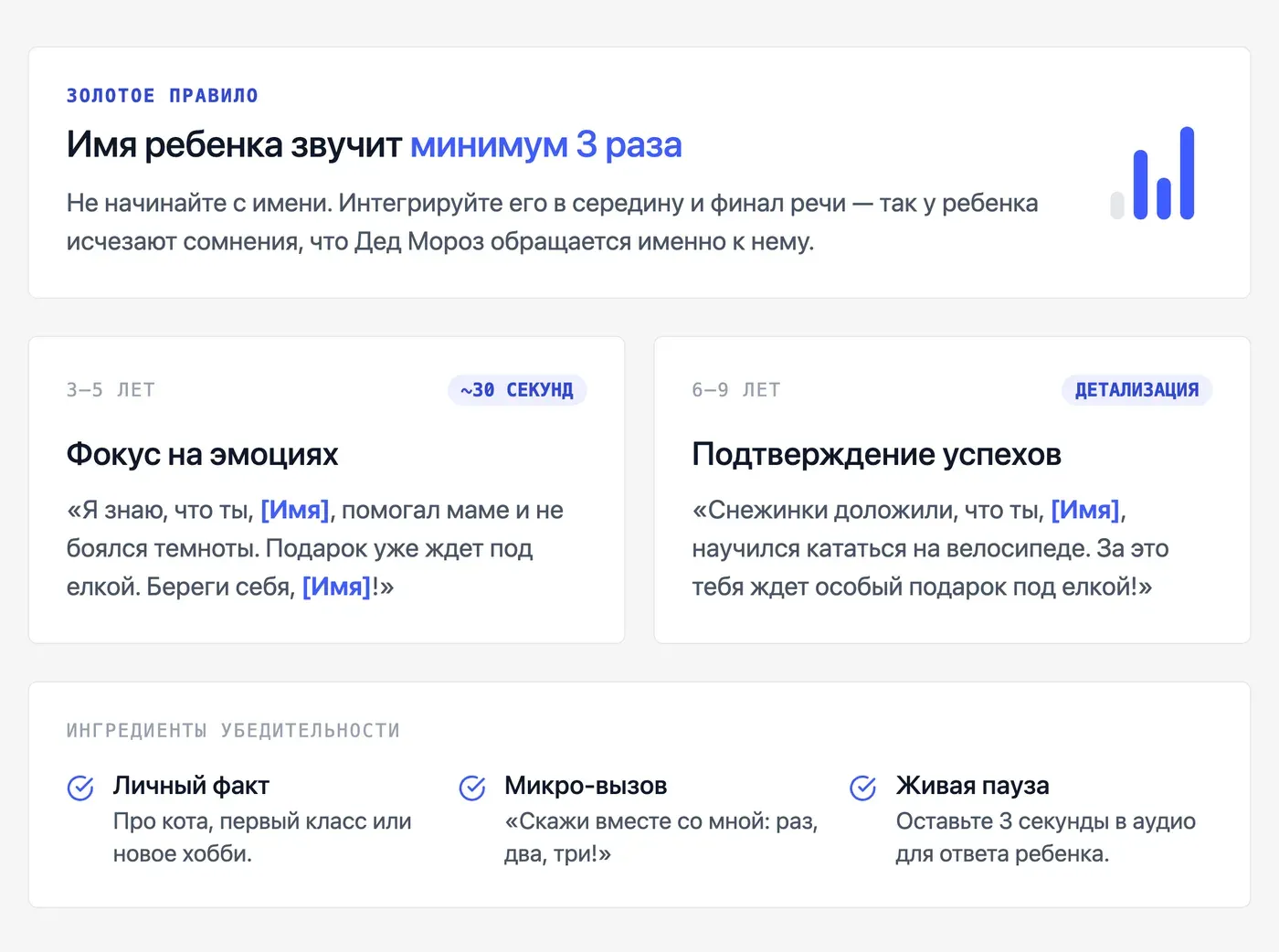Click the ~30 СЕКУНД badge

point(517,390)
